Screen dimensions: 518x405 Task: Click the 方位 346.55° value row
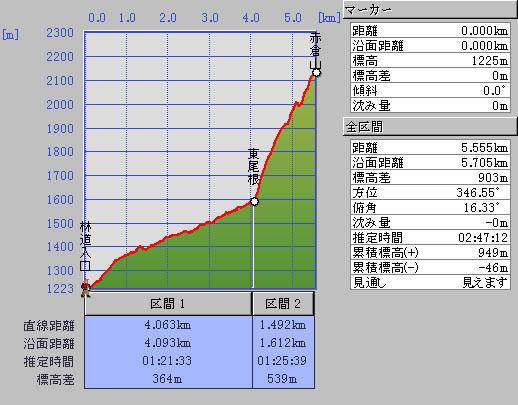(430, 192)
